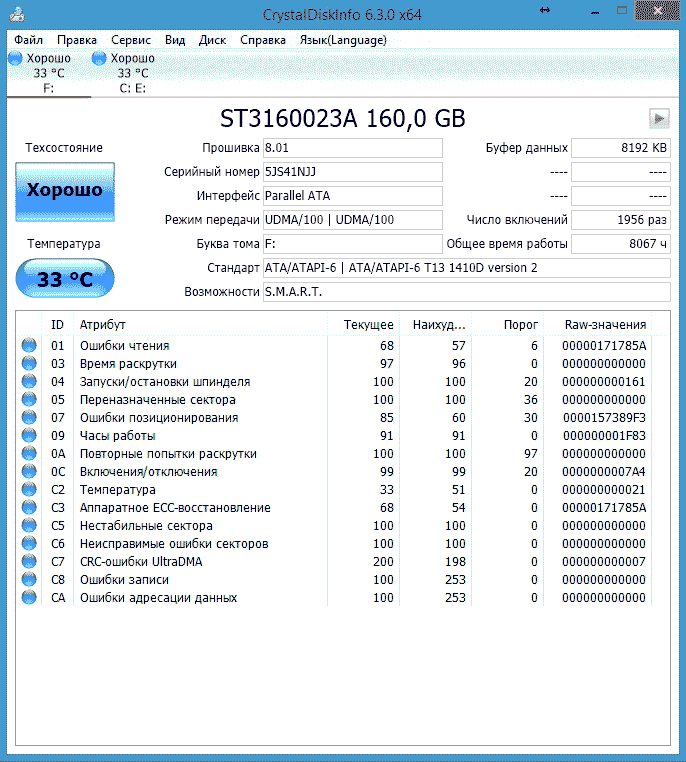Click the Интерфейс field Parallel ATA

click(353, 195)
